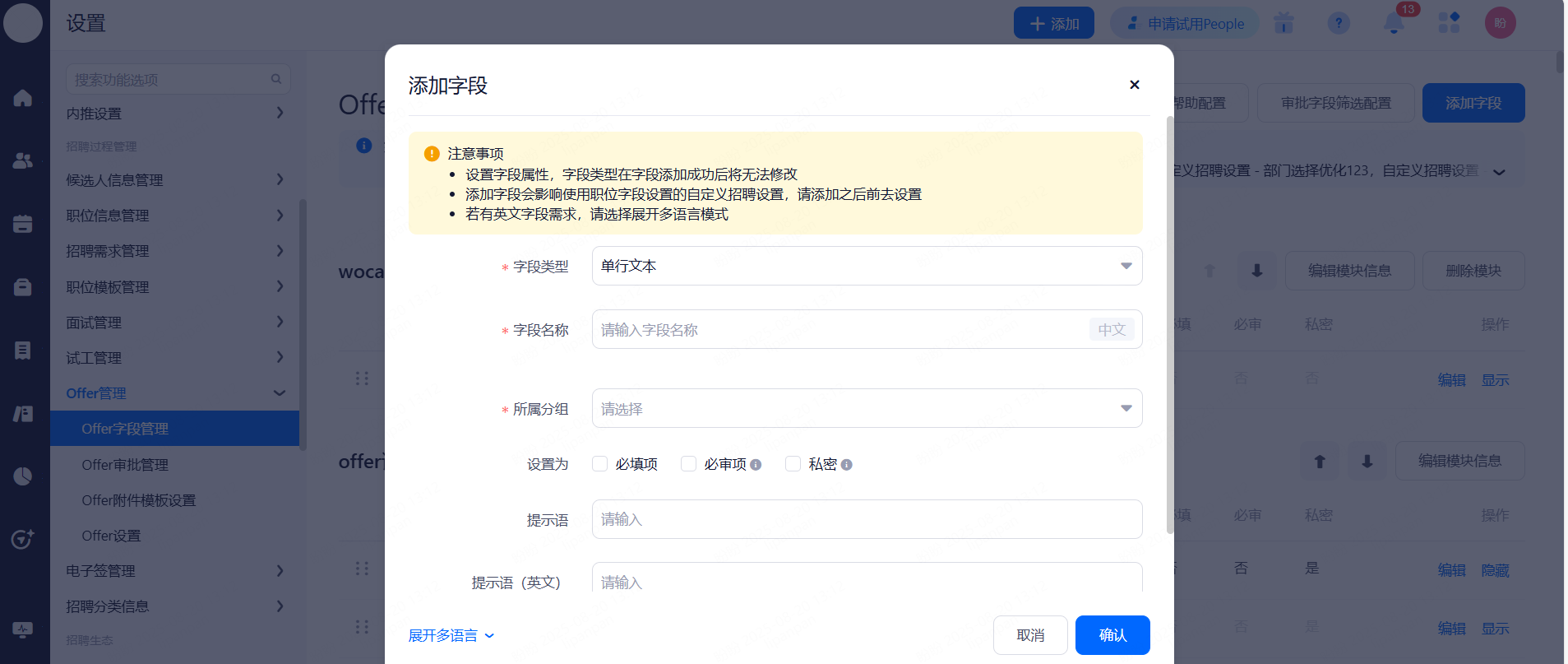1568x664 pixels.
Task: Click info icon next to 必审项
Action: [x=756, y=465]
